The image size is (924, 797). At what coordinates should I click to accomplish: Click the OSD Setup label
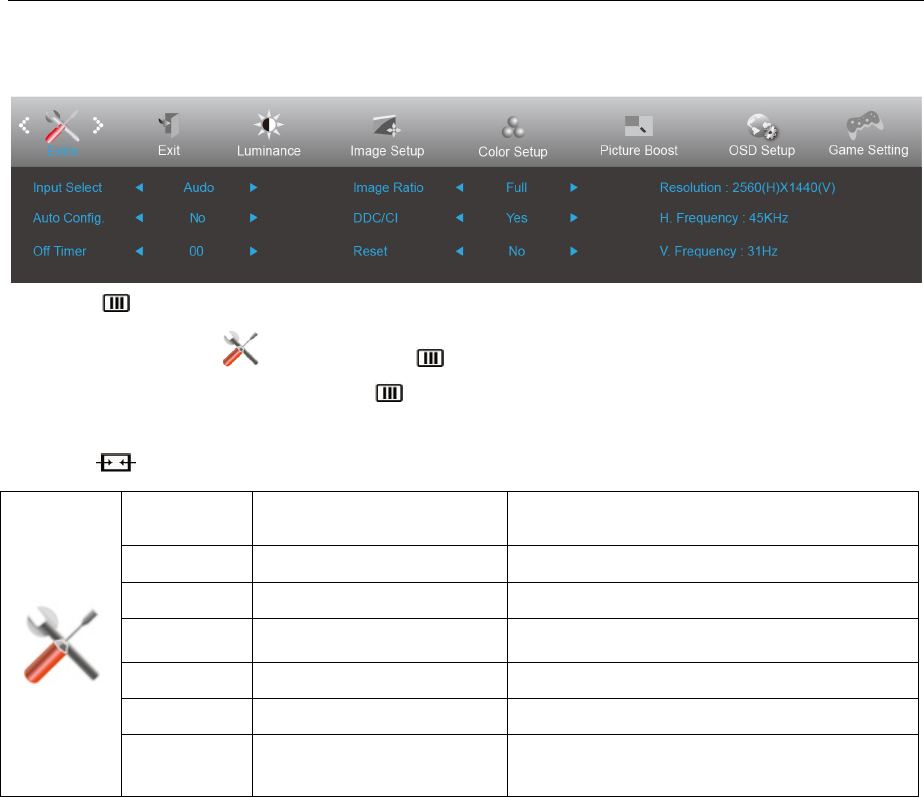(762, 150)
